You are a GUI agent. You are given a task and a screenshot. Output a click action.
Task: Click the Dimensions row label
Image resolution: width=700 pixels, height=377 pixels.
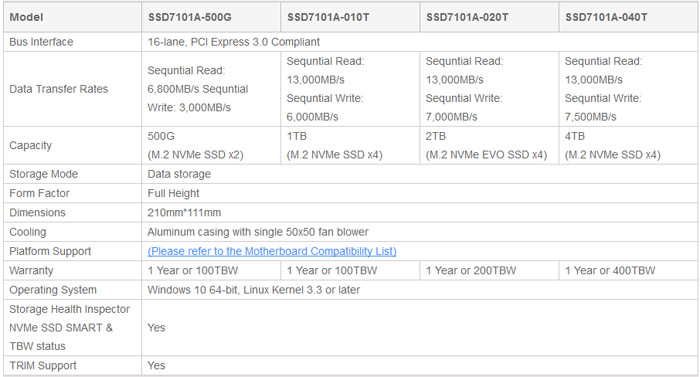(37, 213)
